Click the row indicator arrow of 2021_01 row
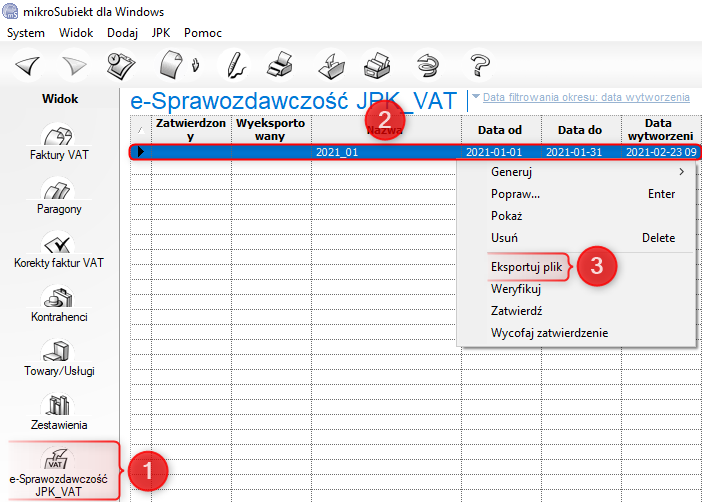702x502 pixels. [141, 152]
